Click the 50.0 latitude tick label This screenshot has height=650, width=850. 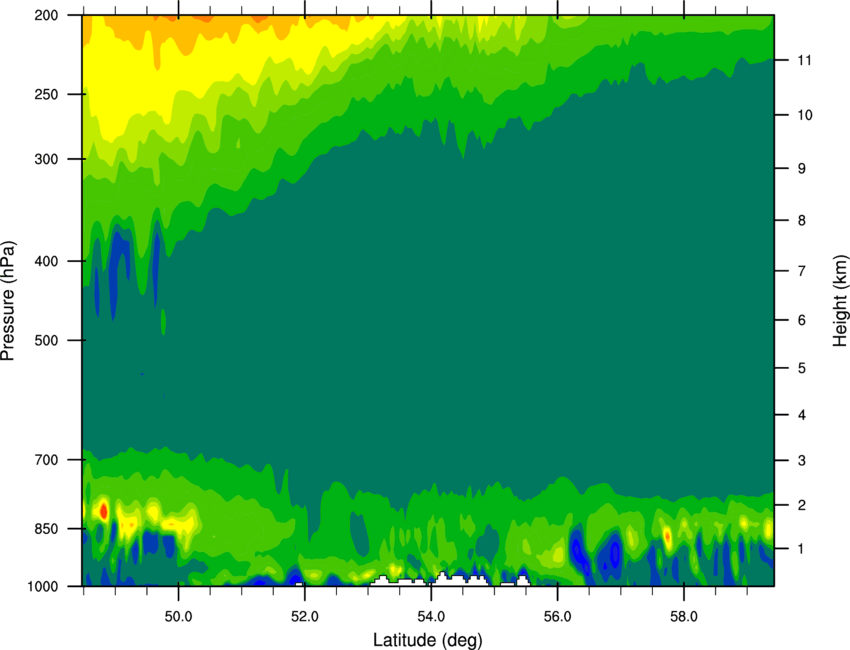tap(178, 617)
